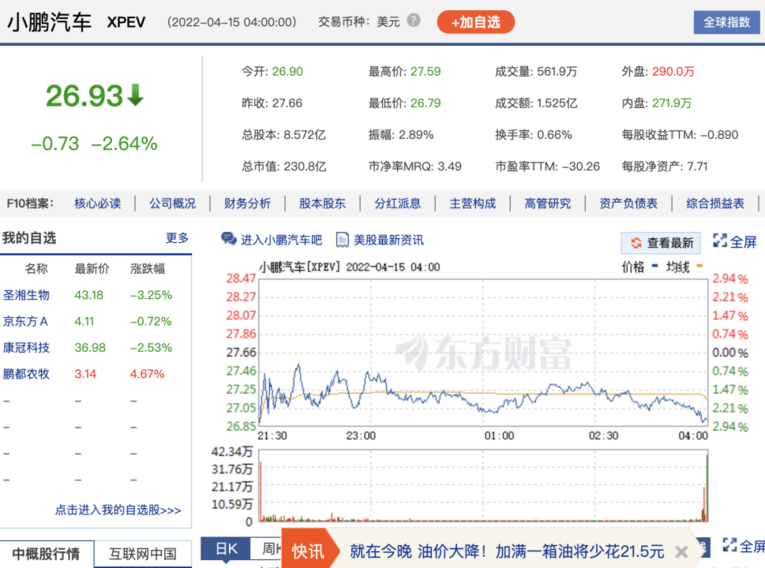
Task: Open the 资产负债表 link
Action: coord(628,203)
